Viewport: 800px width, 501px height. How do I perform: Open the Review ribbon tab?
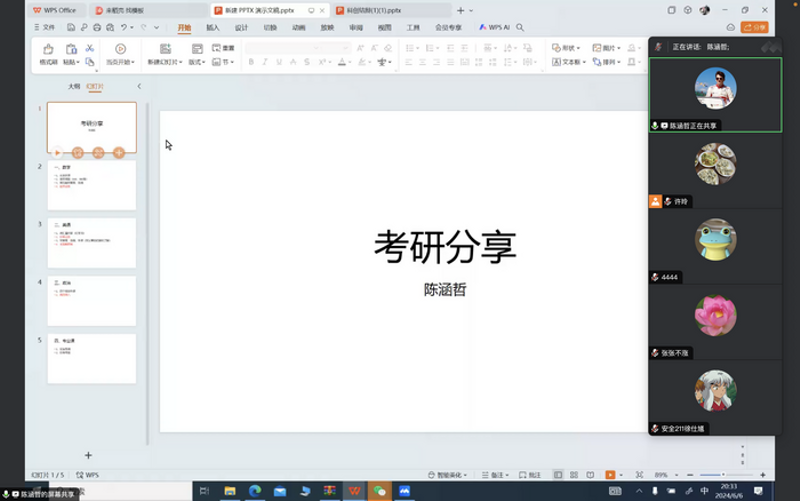click(356, 28)
